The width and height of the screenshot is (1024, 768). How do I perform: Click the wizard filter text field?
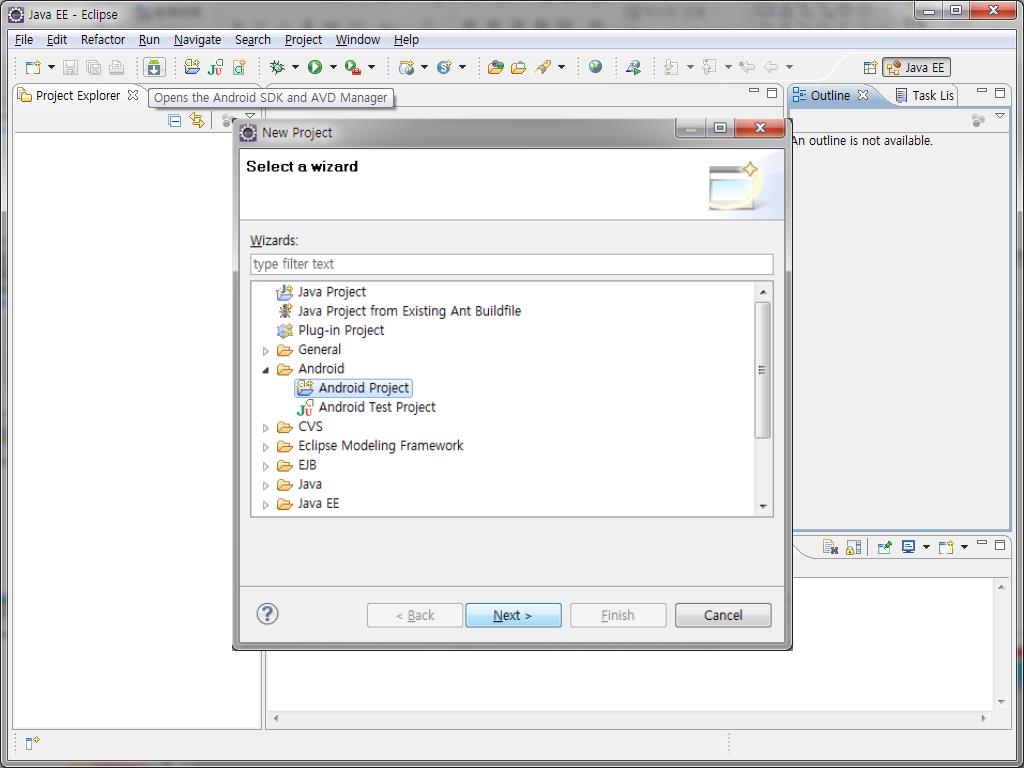tap(511, 264)
